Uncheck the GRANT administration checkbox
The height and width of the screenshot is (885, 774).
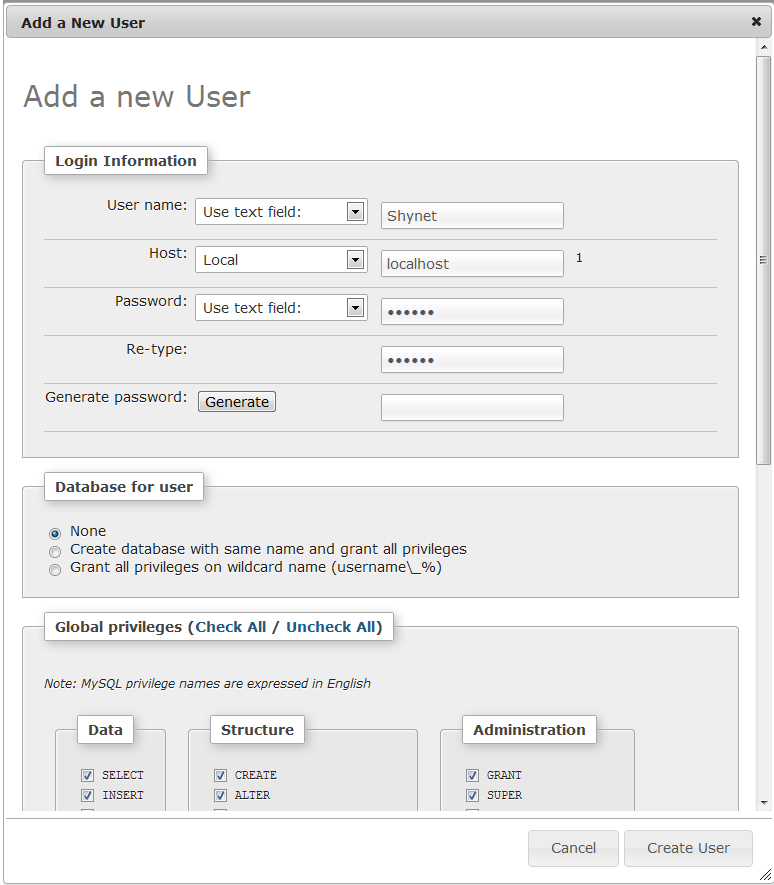(x=472, y=775)
